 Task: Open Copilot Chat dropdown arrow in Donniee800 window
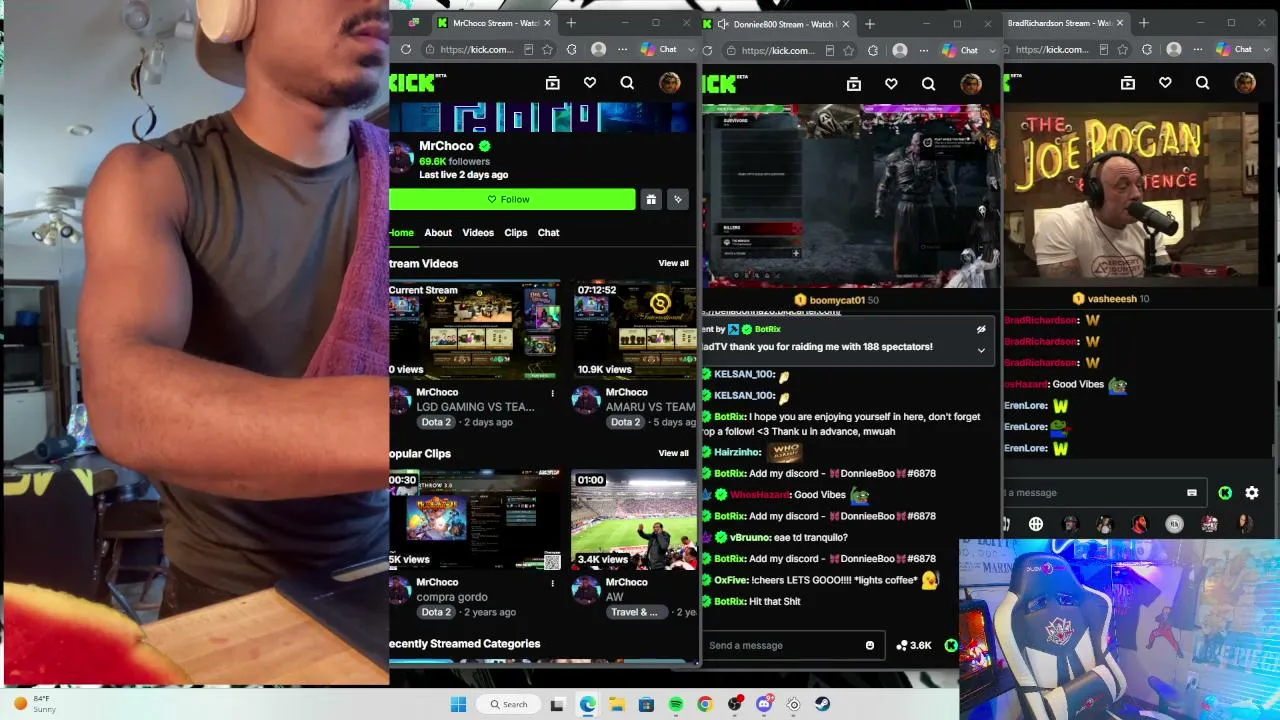coord(992,50)
